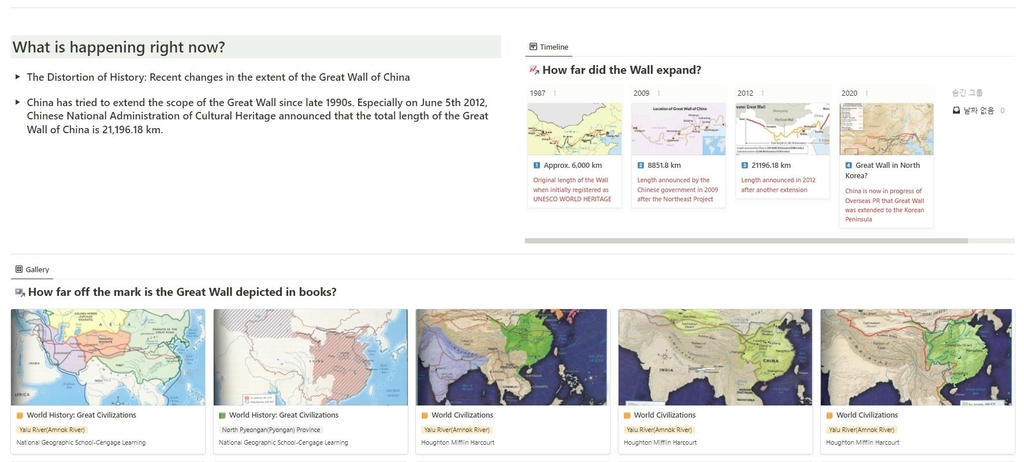
Task: Select the 1987 map thumbnail
Action: click(574, 129)
